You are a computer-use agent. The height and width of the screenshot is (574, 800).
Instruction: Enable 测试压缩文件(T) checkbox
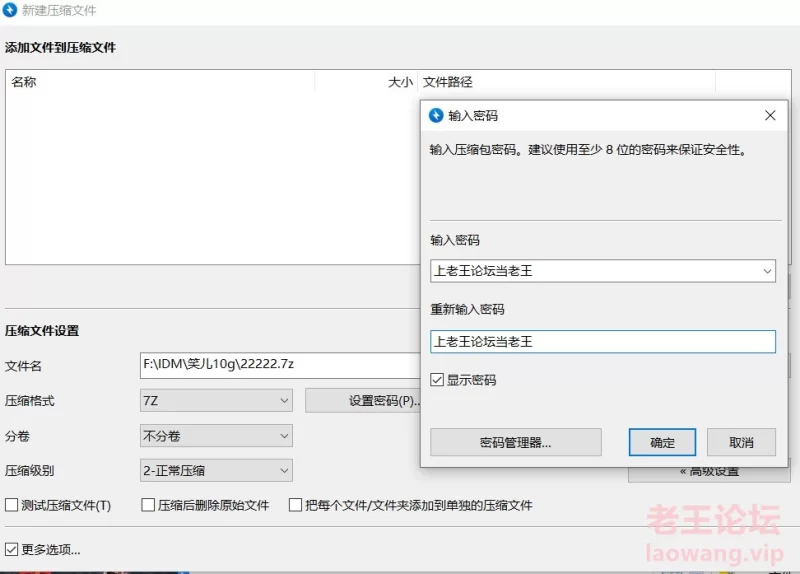(x=11, y=505)
